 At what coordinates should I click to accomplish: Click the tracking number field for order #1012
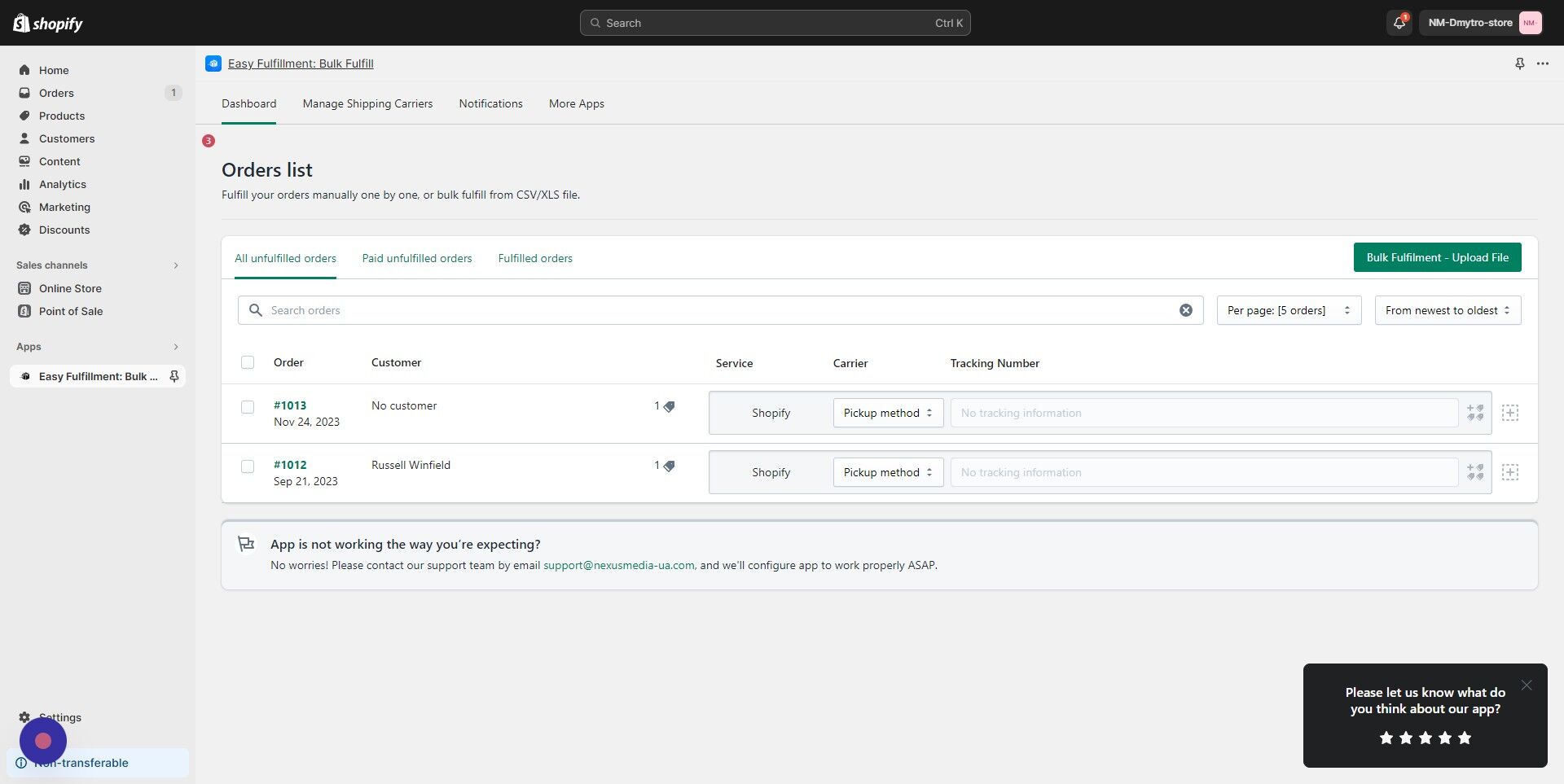pos(1206,472)
